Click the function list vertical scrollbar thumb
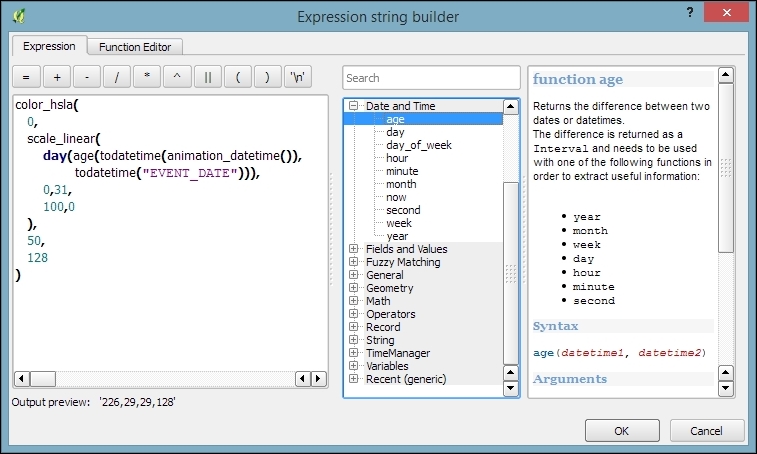The image size is (757, 454). coord(510,273)
